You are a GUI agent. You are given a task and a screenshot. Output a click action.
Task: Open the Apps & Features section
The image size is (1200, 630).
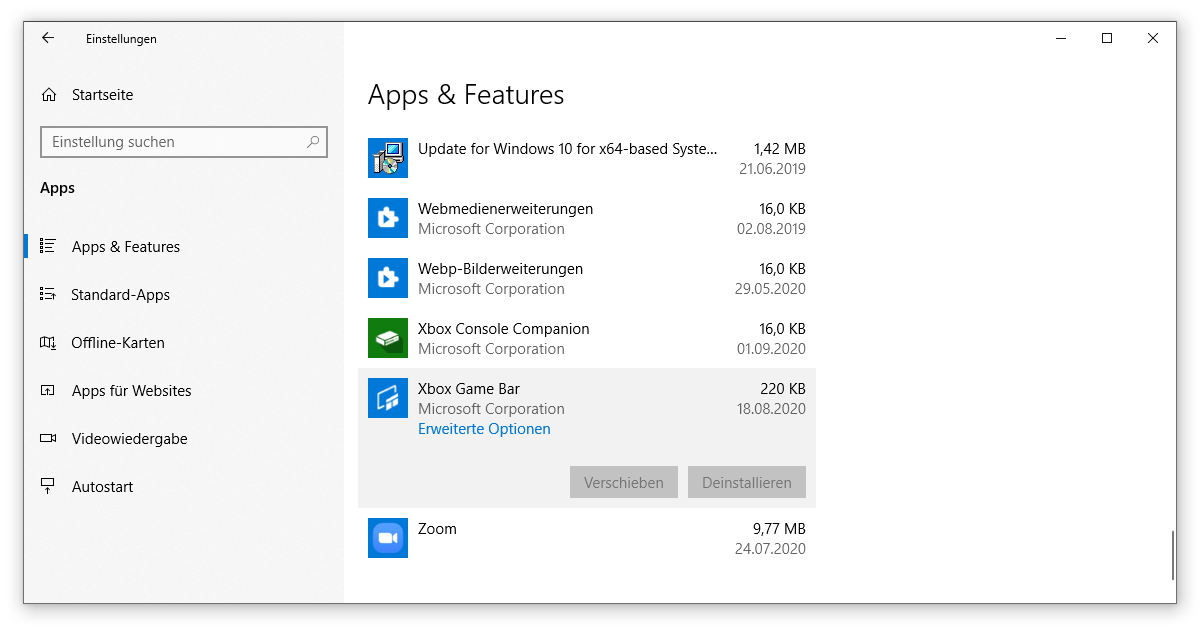click(125, 247)
